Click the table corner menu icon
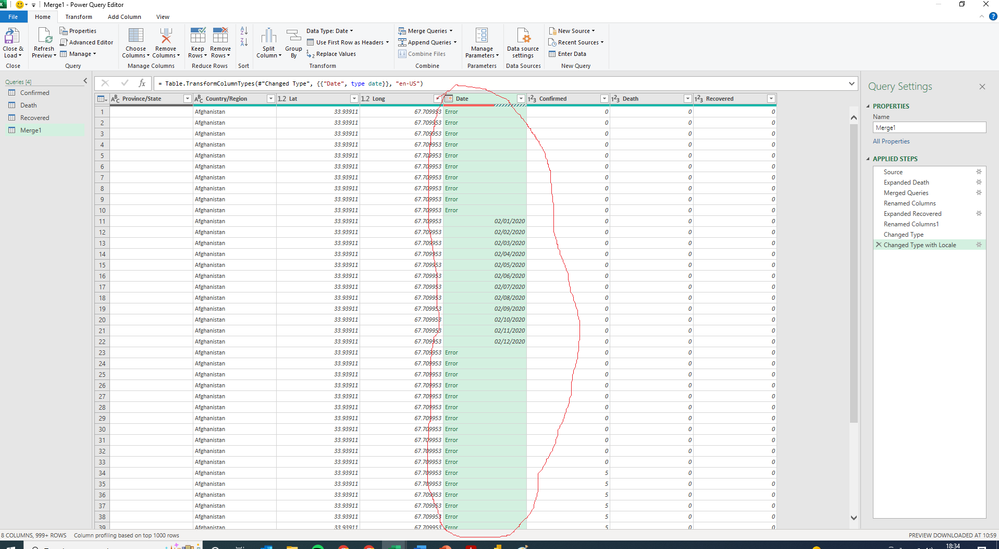999x549 pixels. click(x=101, y=99)
